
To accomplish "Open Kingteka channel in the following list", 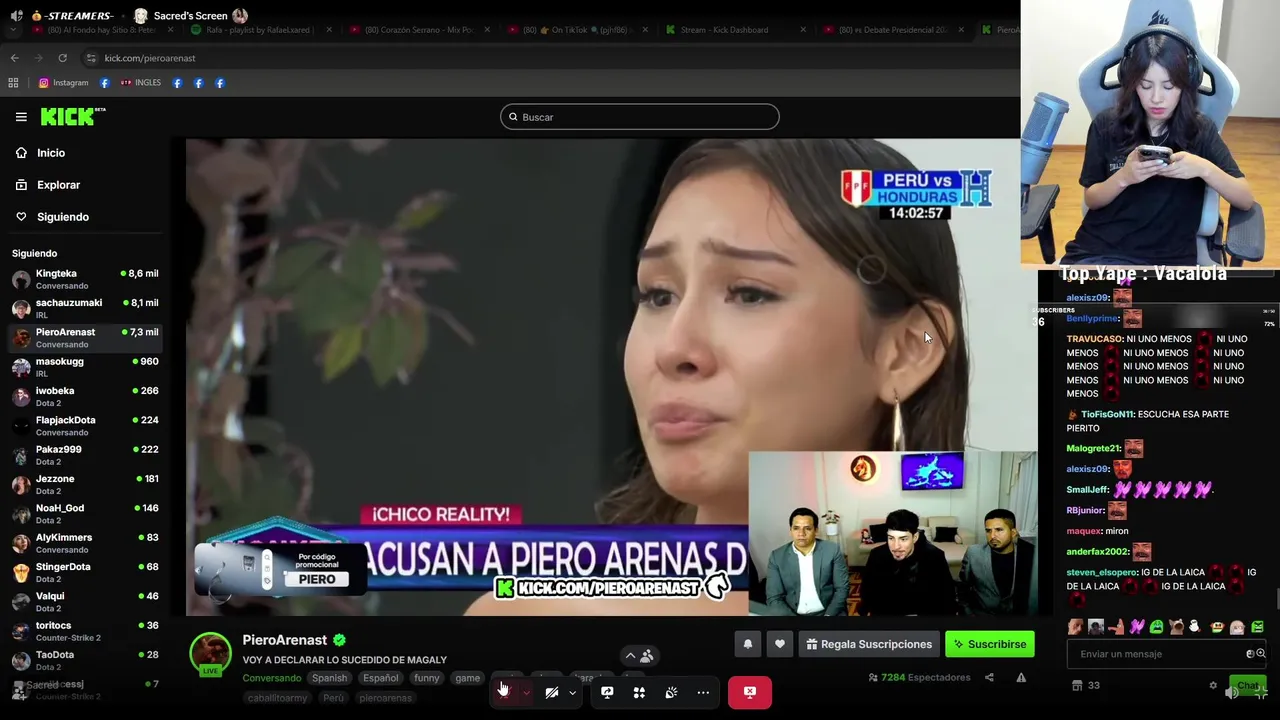I will [85, 279].
